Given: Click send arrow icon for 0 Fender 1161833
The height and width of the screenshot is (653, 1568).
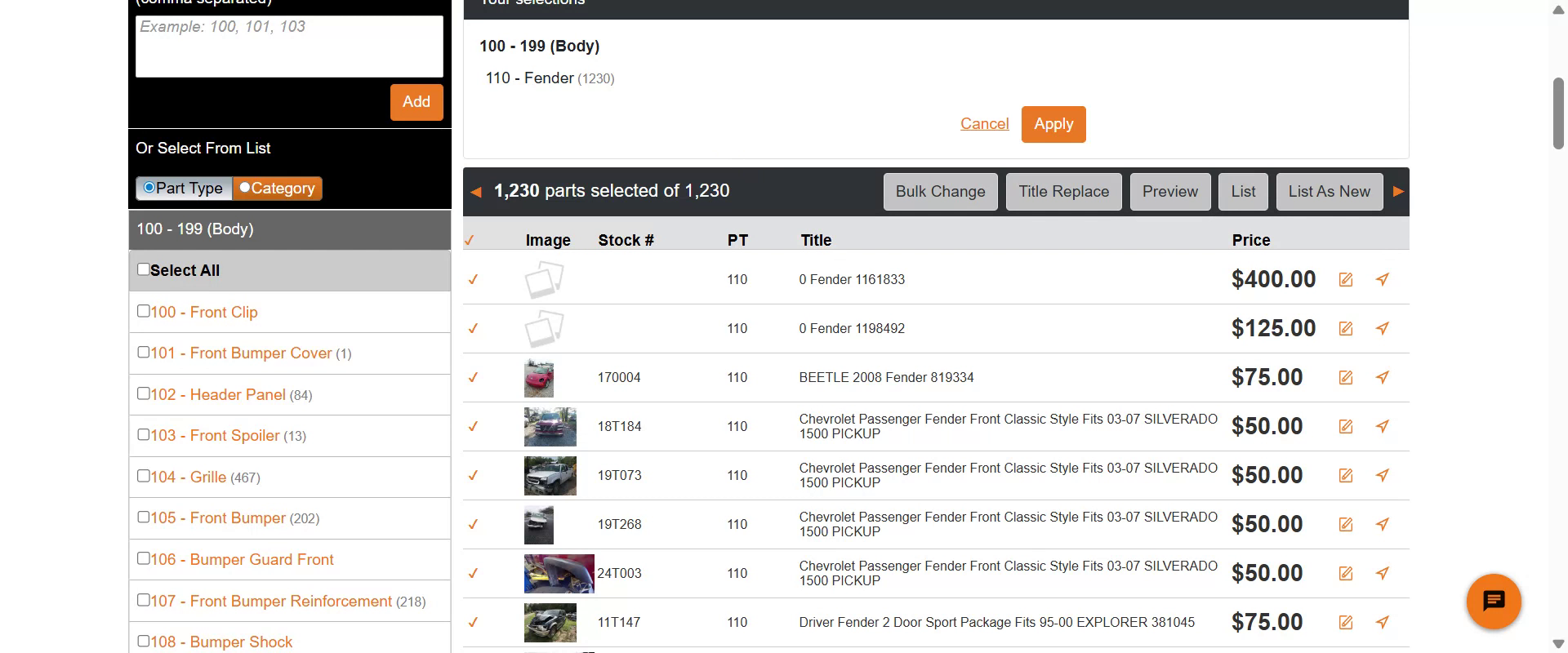Looking at the screenshot, I should pyautogui.click(x=1382, y=280).
